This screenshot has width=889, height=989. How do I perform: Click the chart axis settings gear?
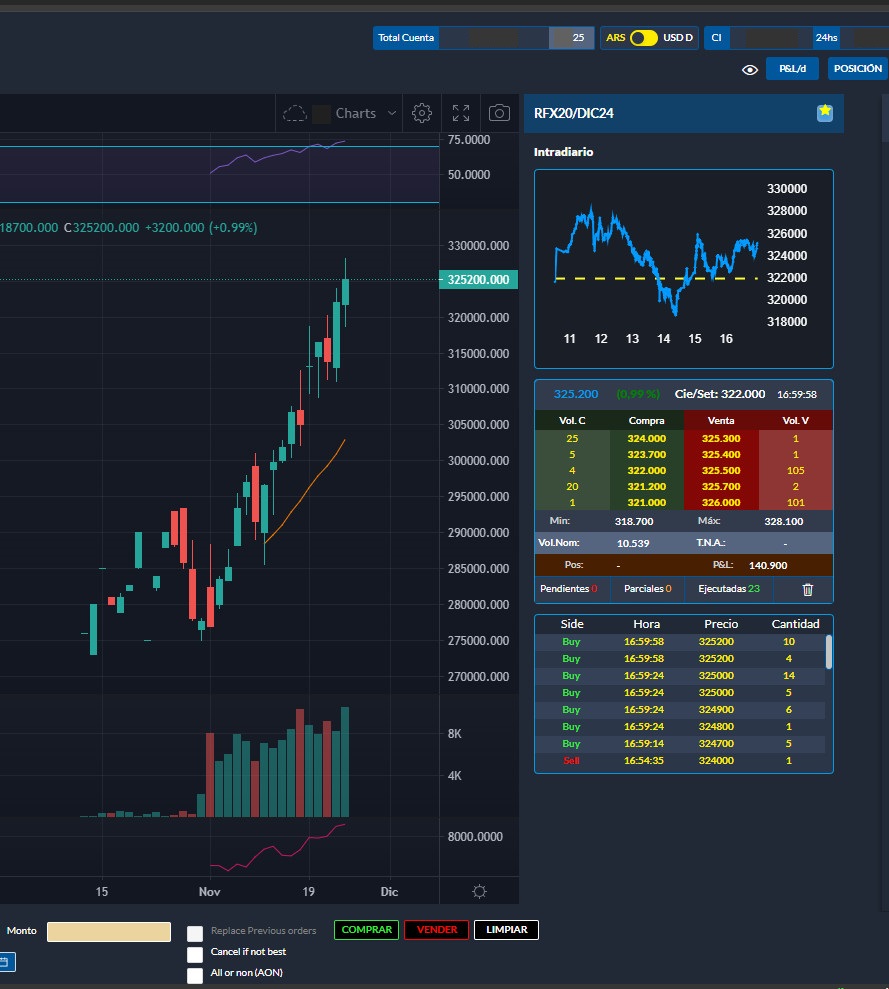point(480,891)
